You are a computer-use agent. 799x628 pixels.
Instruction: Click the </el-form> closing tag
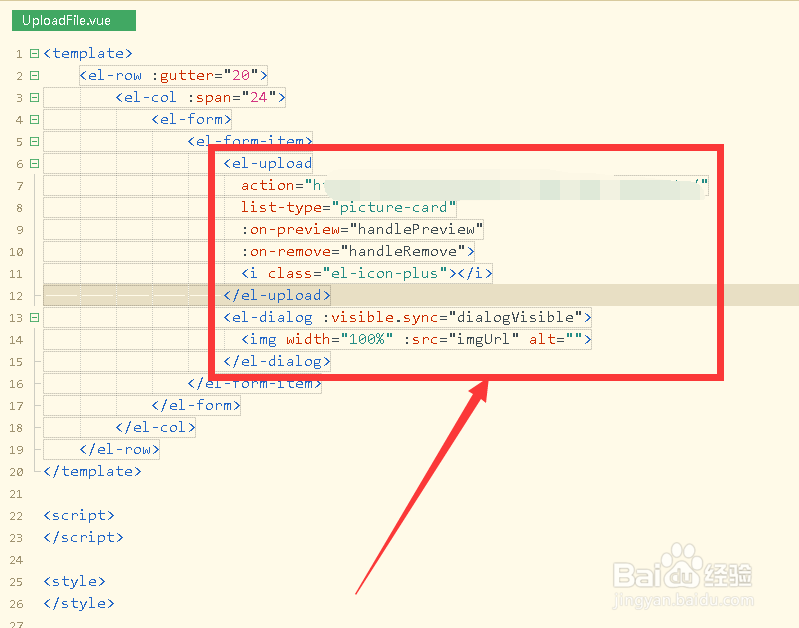tap(196, 405)
